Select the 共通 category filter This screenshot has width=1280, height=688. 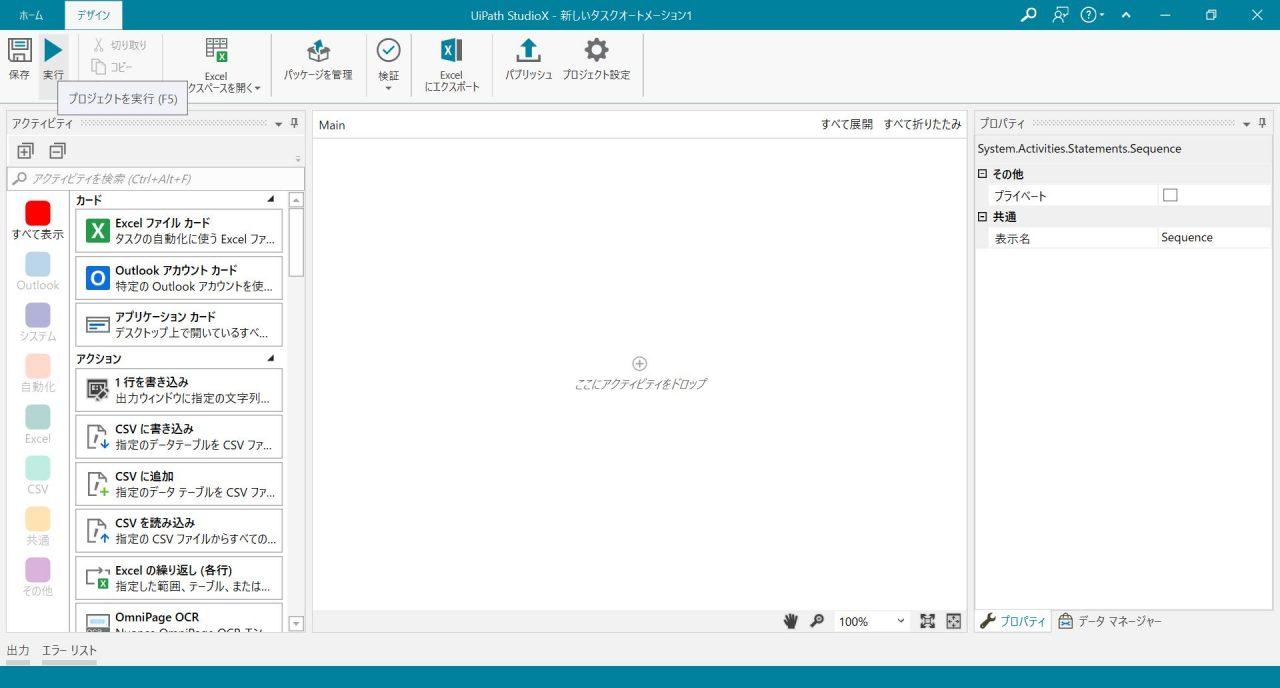pos(38,527)
